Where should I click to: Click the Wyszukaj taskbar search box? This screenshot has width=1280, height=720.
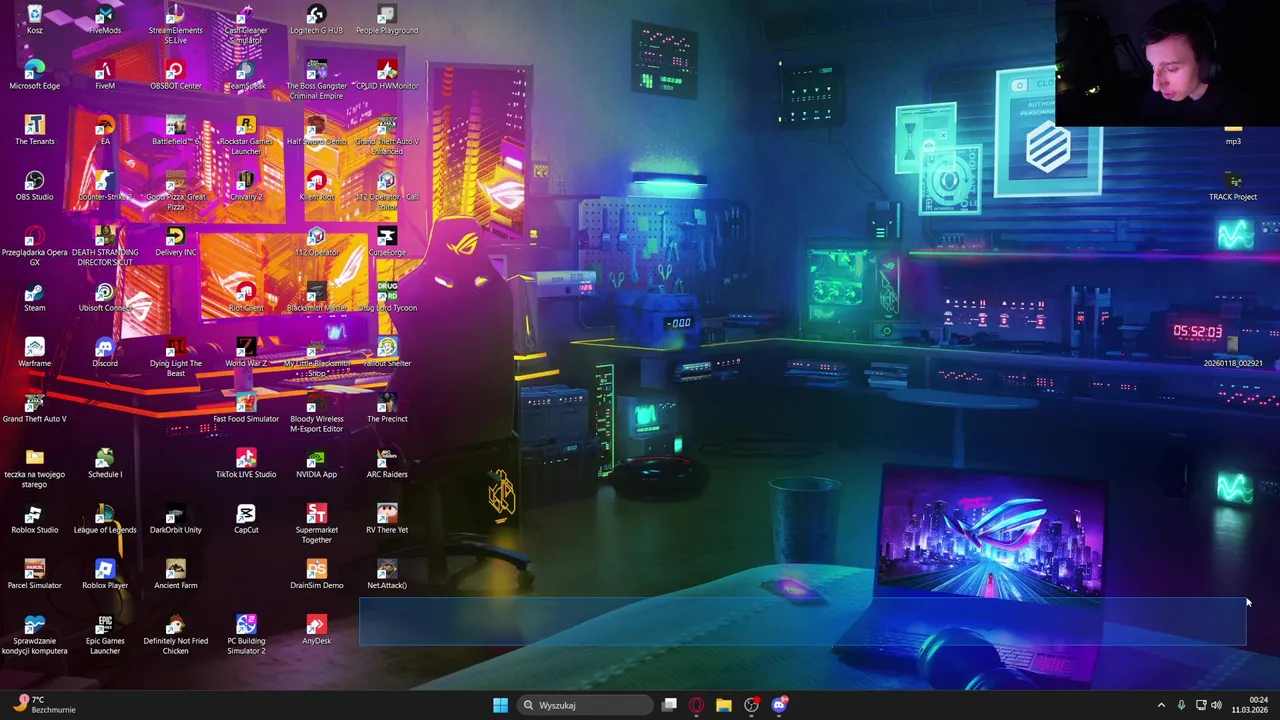(x=586, y=705)
